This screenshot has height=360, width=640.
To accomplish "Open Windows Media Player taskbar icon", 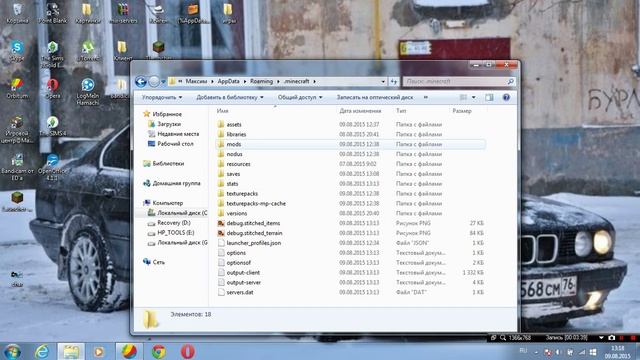I will pos(99,351).
